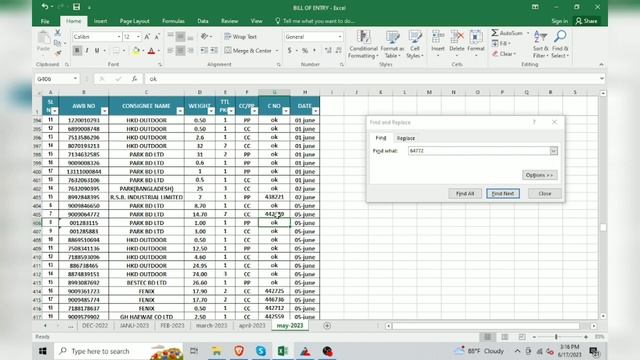The width and height of the screenshot is (640, 360).
Task: Open Format as Table gallery
Action: [392, 44]
